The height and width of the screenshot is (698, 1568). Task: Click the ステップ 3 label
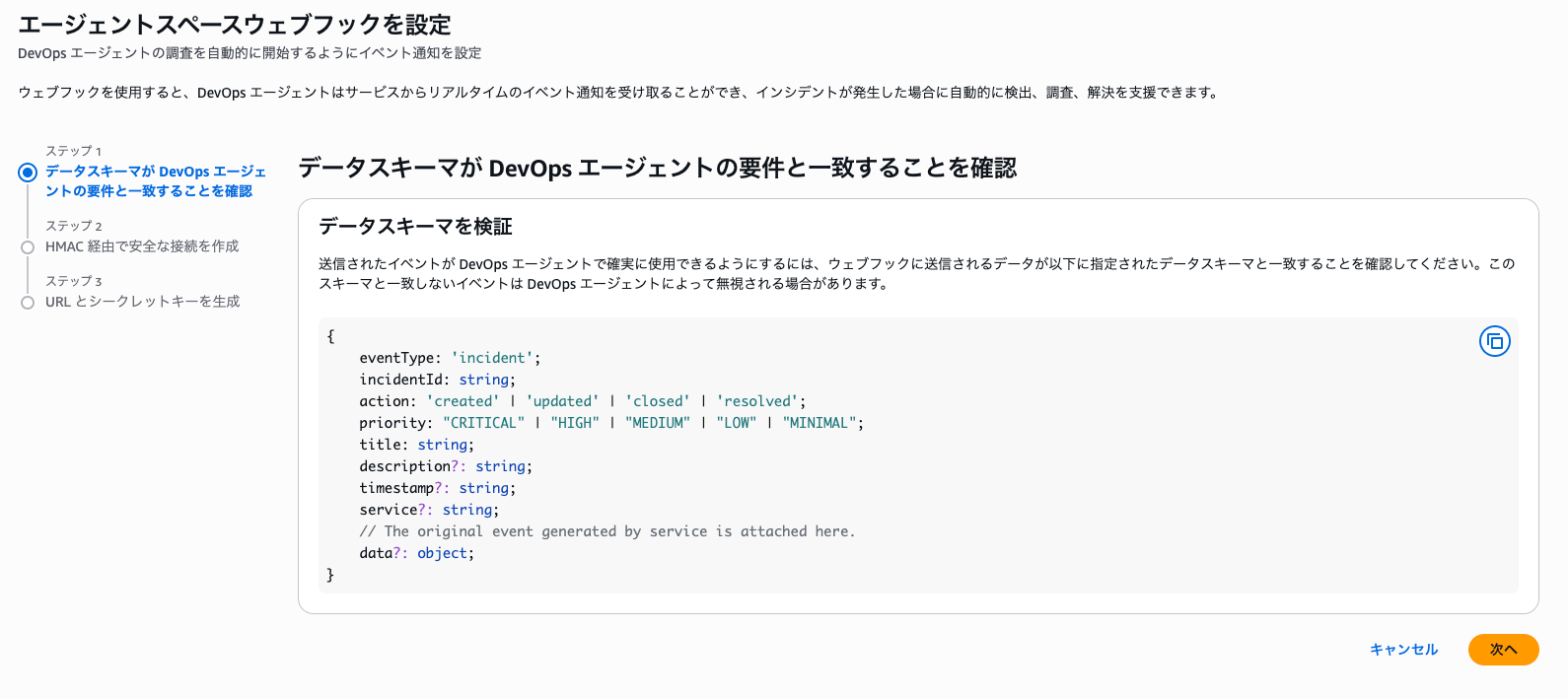(74, 281)
